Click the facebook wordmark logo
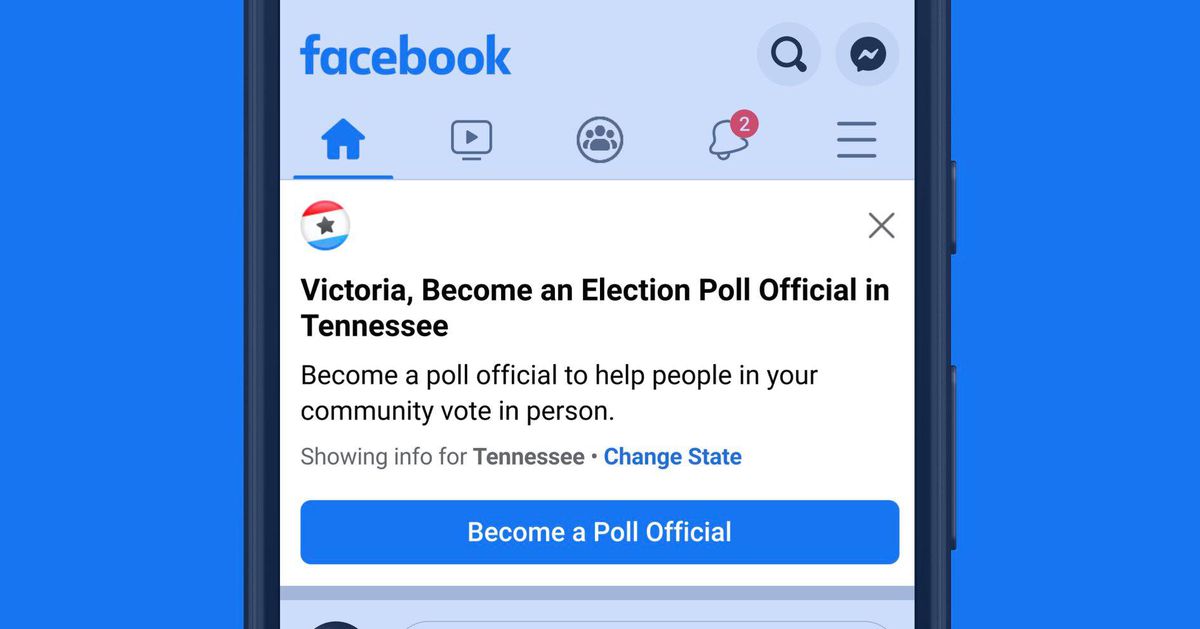The image size is (1200, 629). tap(406, 55)
